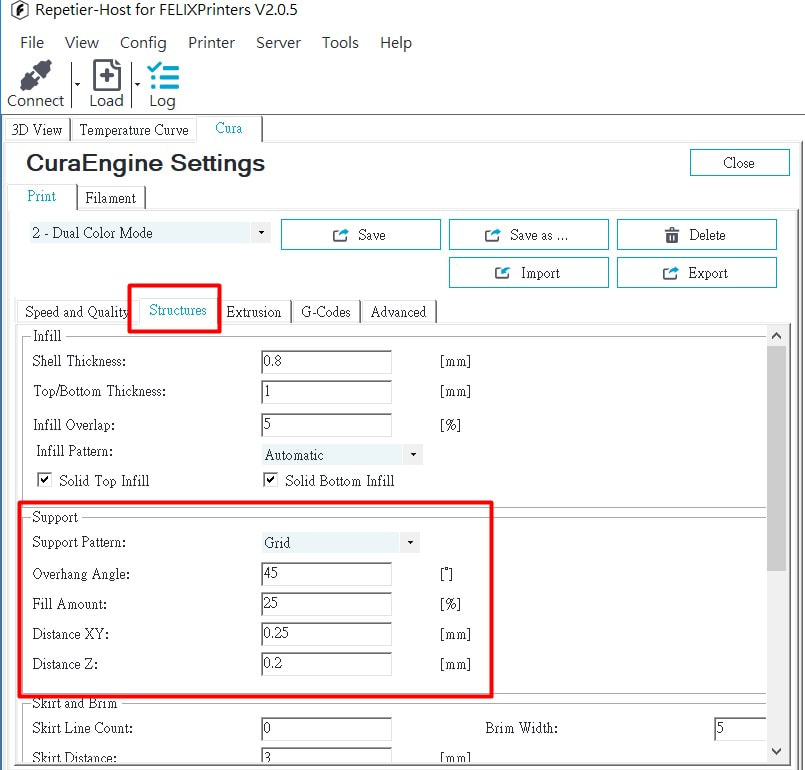Click the Overhang Angle input field
805x770 pixels.
click(x=326, y=574)
